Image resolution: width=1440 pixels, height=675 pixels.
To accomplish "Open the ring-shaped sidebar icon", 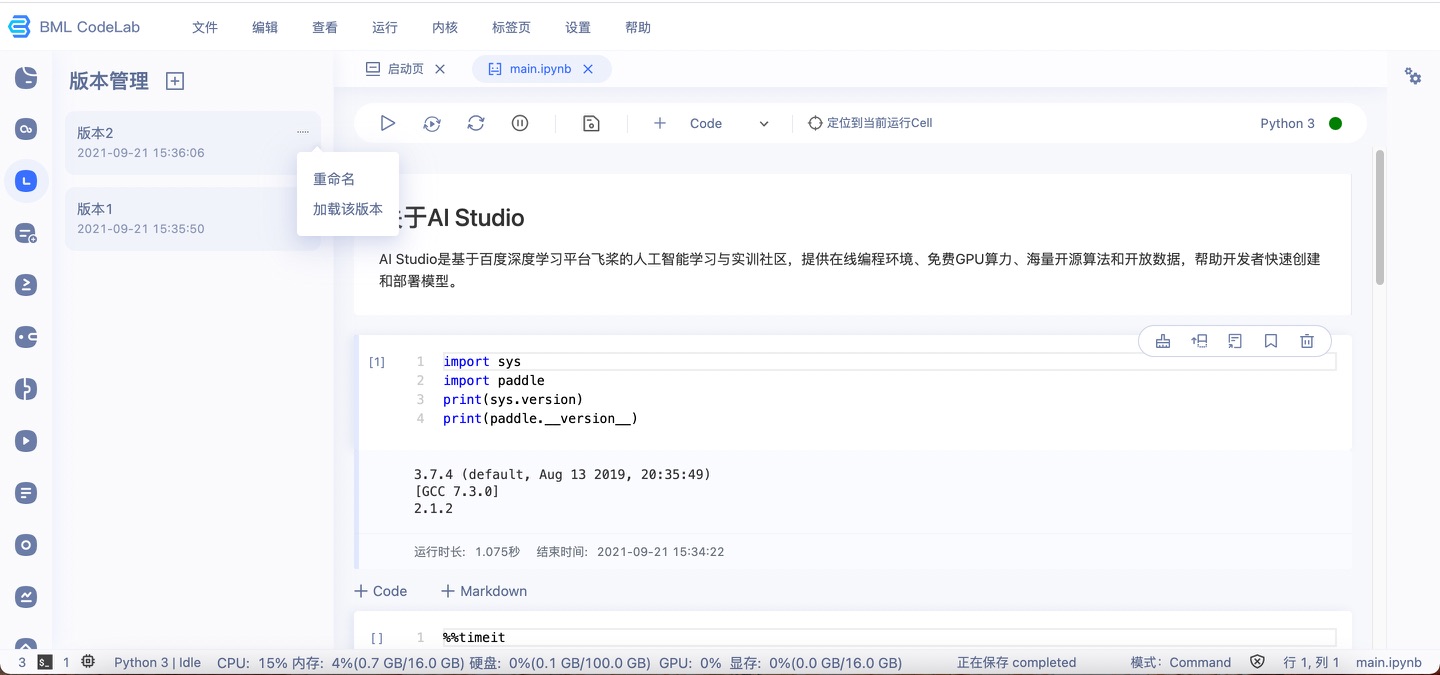I will (x=26, y=545).
